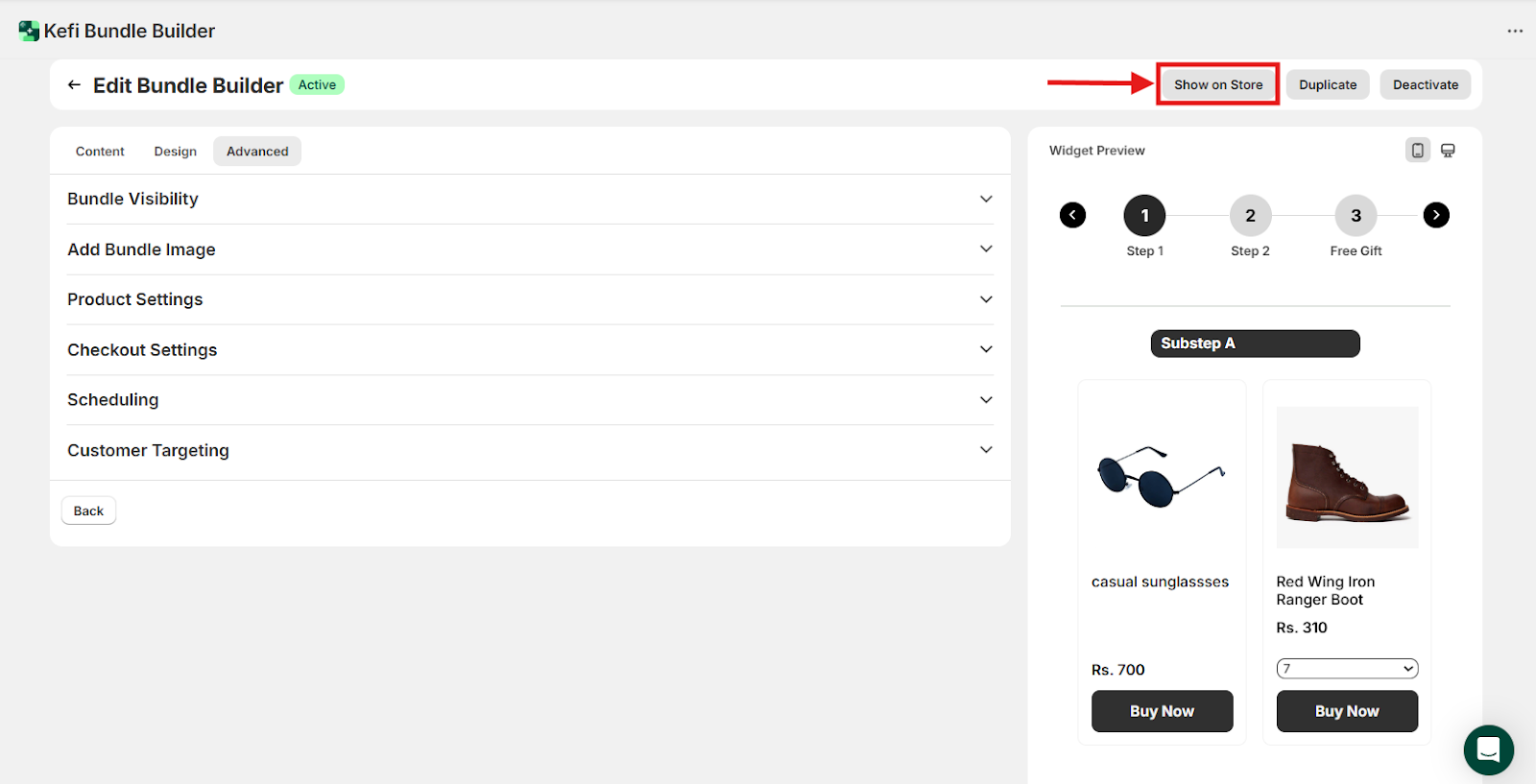Click the Kefi Bundle Builder logo
This screenshot has width=1536, height=784.
pyautogui.click(x=29, y=31)
